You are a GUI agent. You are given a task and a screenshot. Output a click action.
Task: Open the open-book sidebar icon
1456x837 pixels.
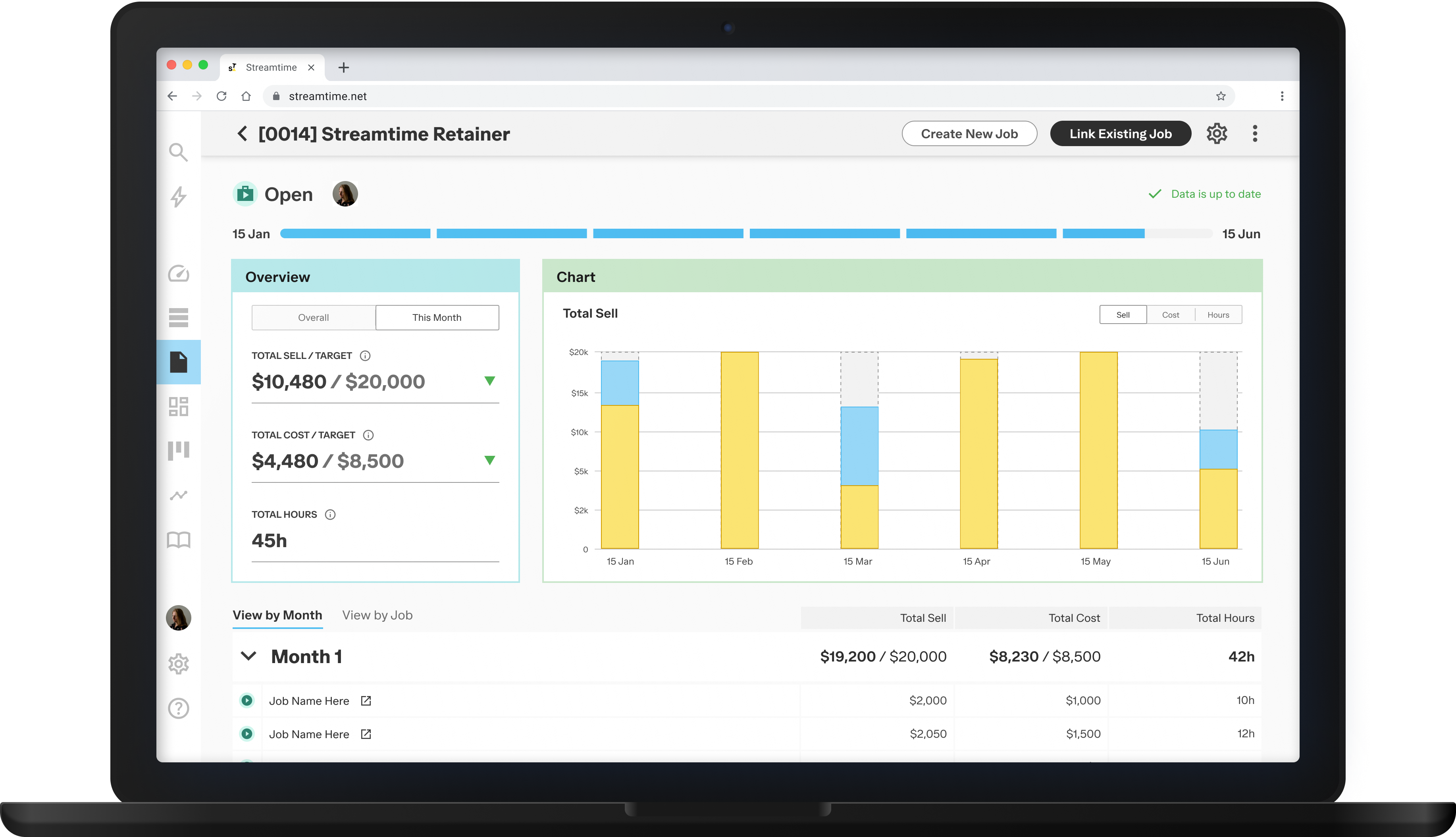pyautogui.click(x=178, y=540)
